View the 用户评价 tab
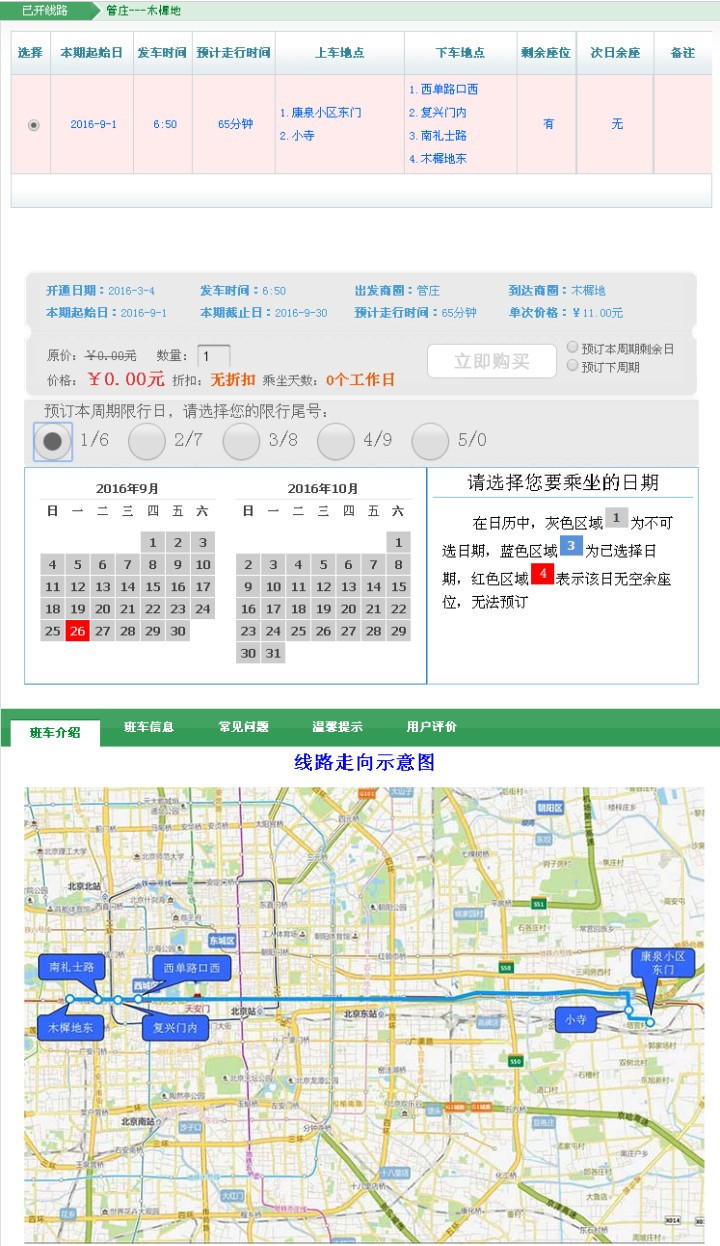Viewport: 720px width, 1246px height. pyautogui.click(x=431, y=727)
